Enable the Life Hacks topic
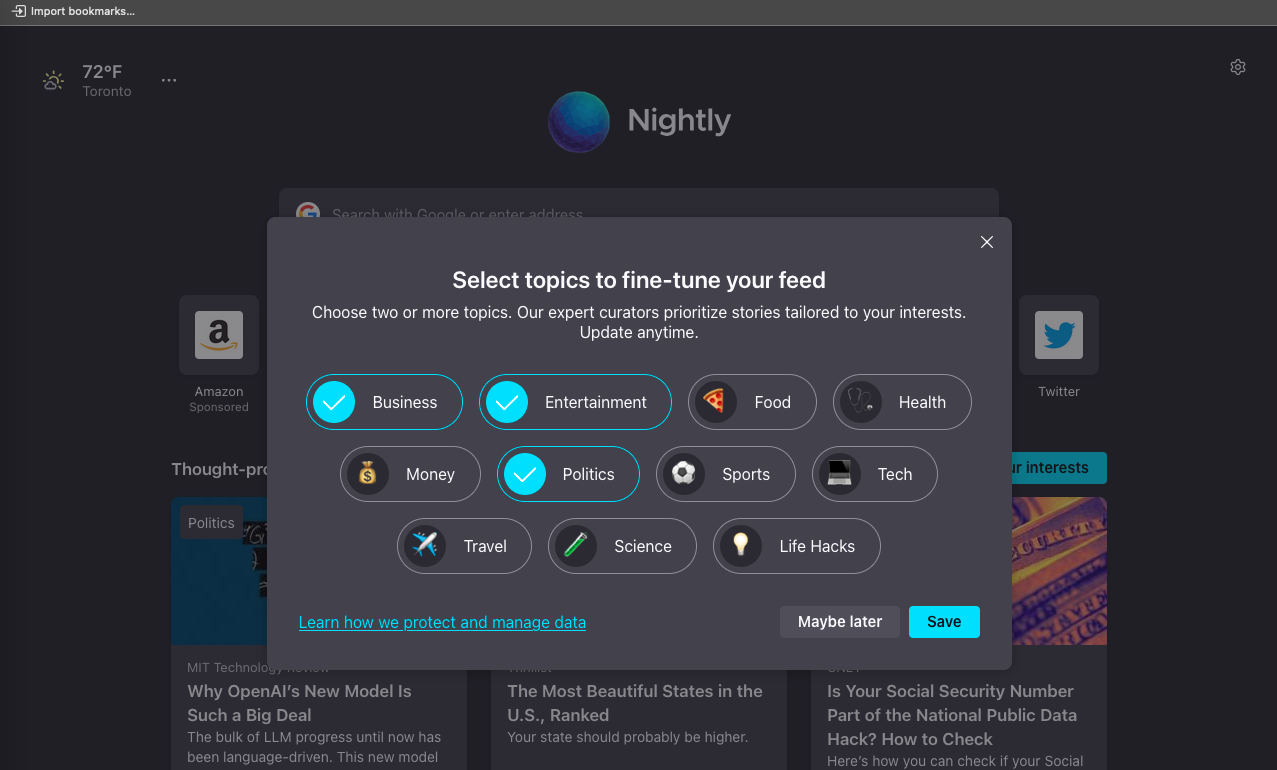 (x=797, y=546)
